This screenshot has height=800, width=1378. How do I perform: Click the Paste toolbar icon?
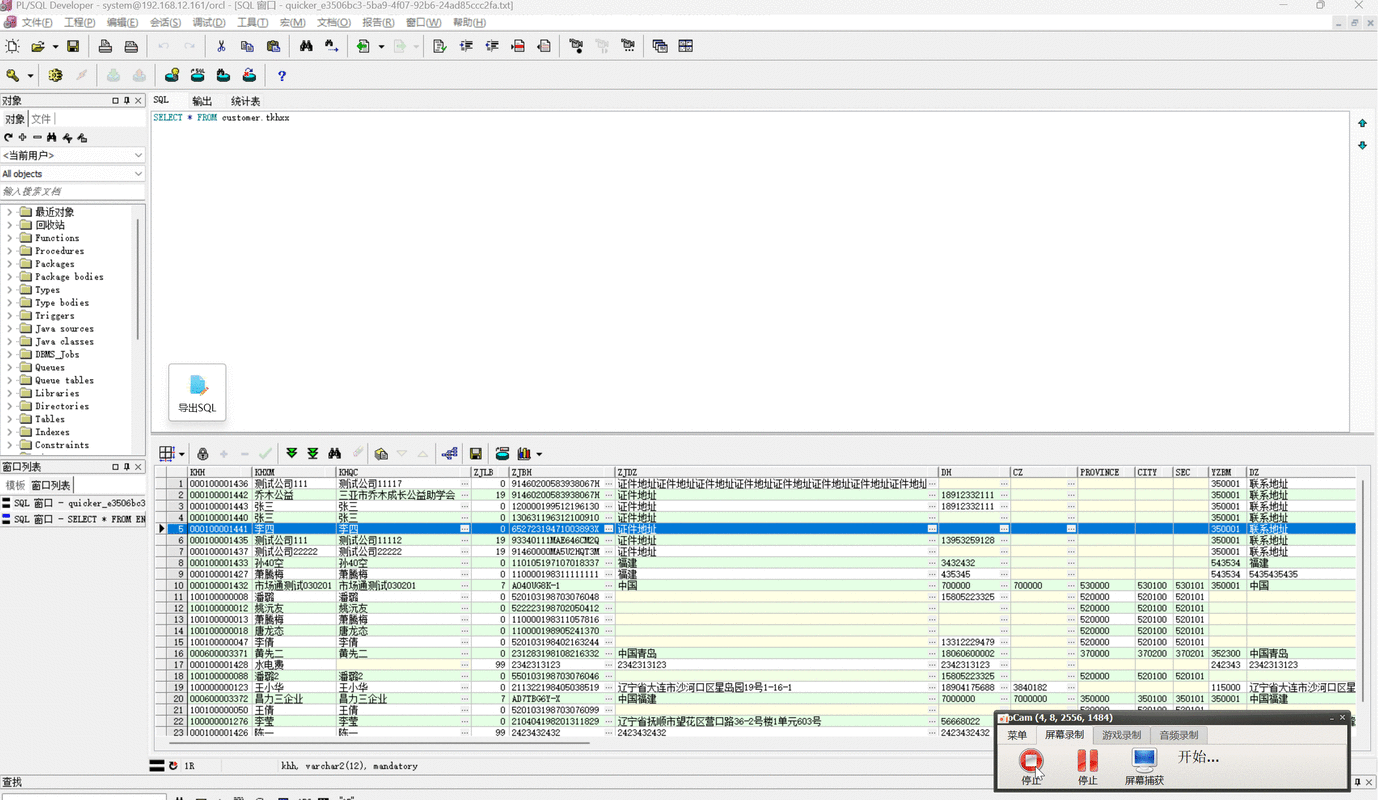coord(272,45)
